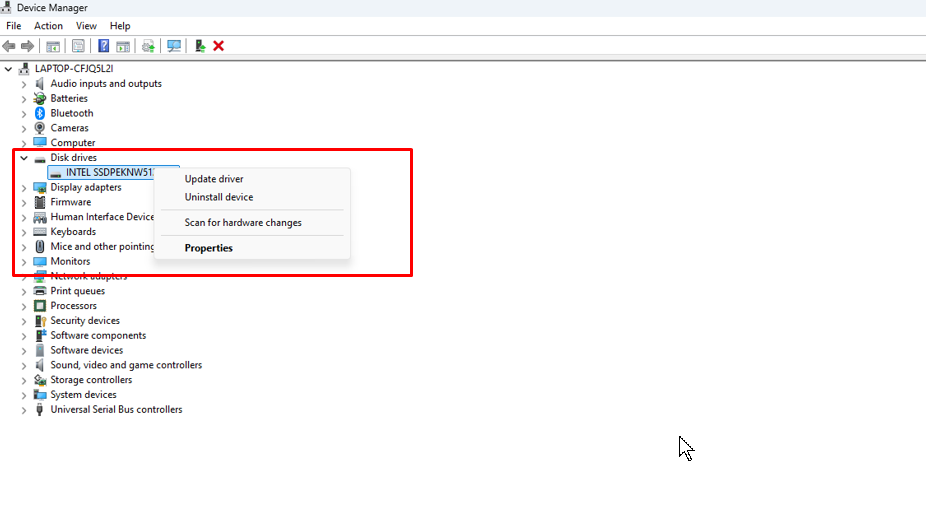
Task: Select the Storage controllers tree item
Action: tap(91, 380)
